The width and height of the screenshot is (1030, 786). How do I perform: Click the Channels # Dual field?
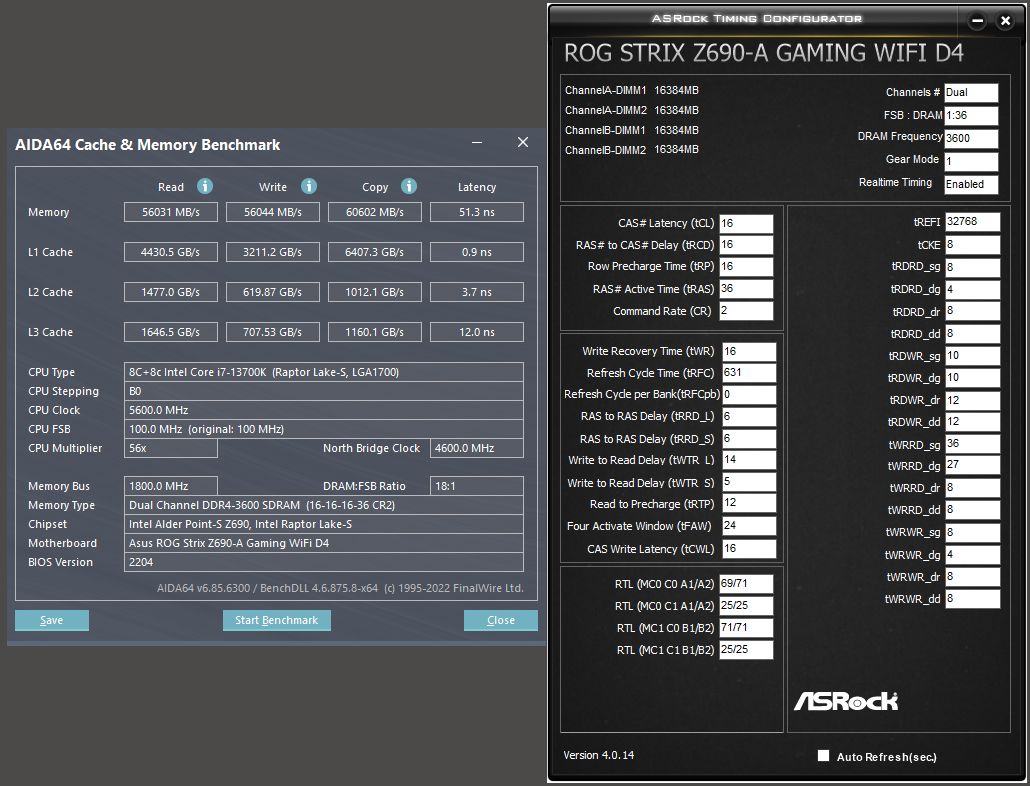tap(972, 93)
